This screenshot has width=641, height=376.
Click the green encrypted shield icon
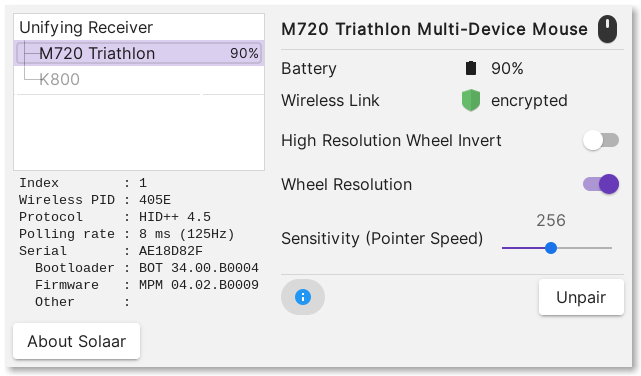[x=471, y=101]
